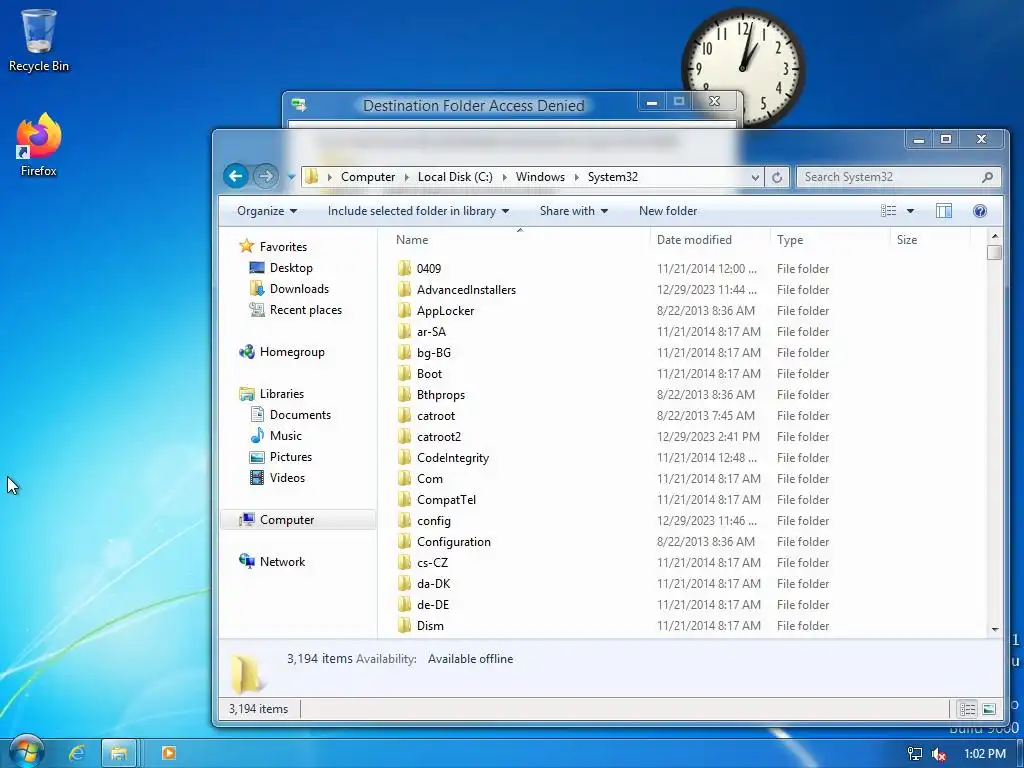This screenshot has width=1024, height=768.
Task: Click the Windows Start orb
Action: 27,752
